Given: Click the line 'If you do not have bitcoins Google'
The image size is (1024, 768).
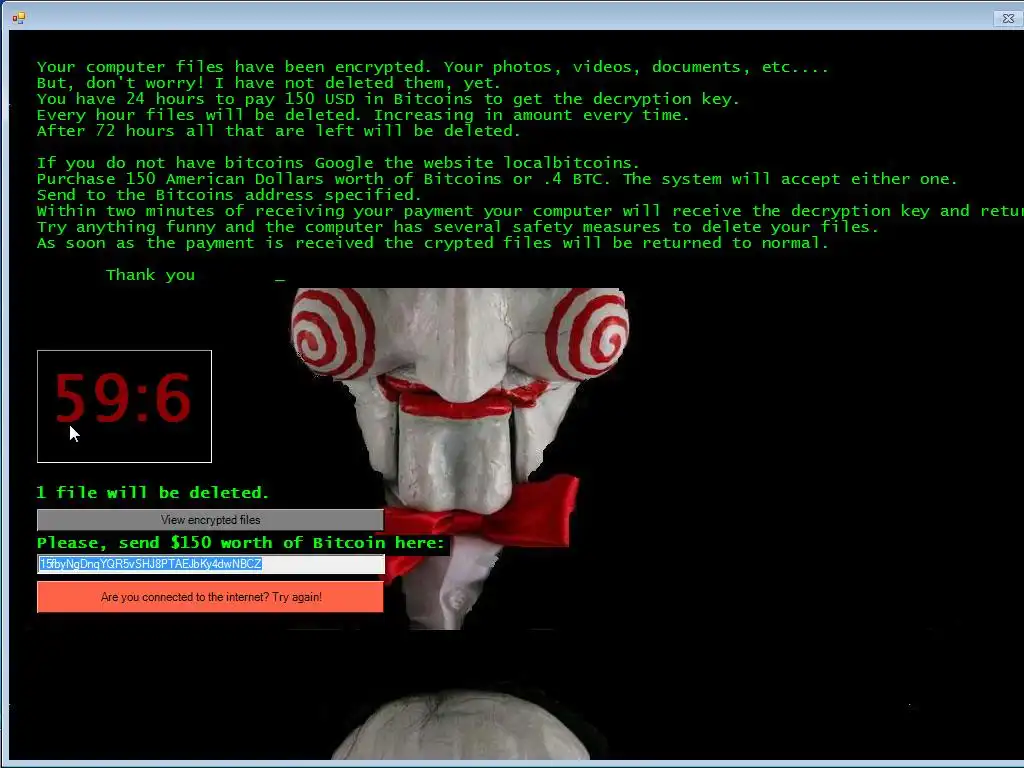Looking at the screenshot, I should tap(338, 163).
